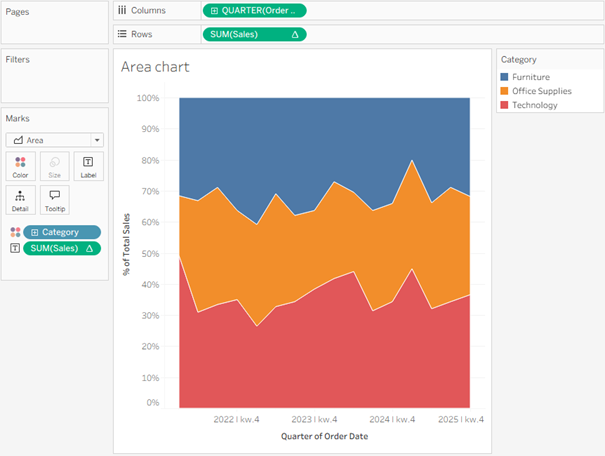Open the Color marks card

20,166
